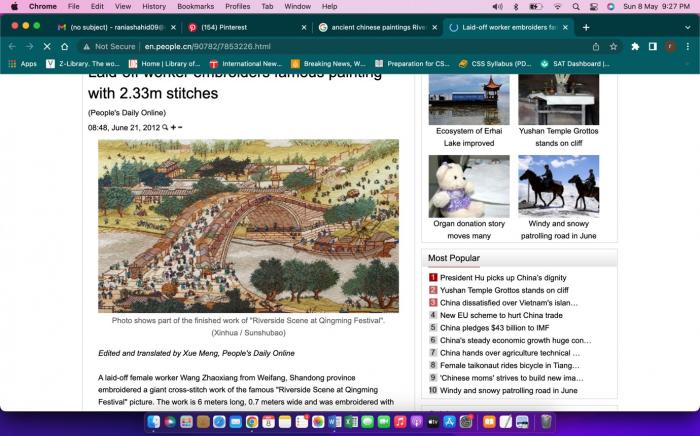Open the Trash in the Dock
Image resolution: width=700 pixels, height=436 pixels.
(x=546, y=421)
